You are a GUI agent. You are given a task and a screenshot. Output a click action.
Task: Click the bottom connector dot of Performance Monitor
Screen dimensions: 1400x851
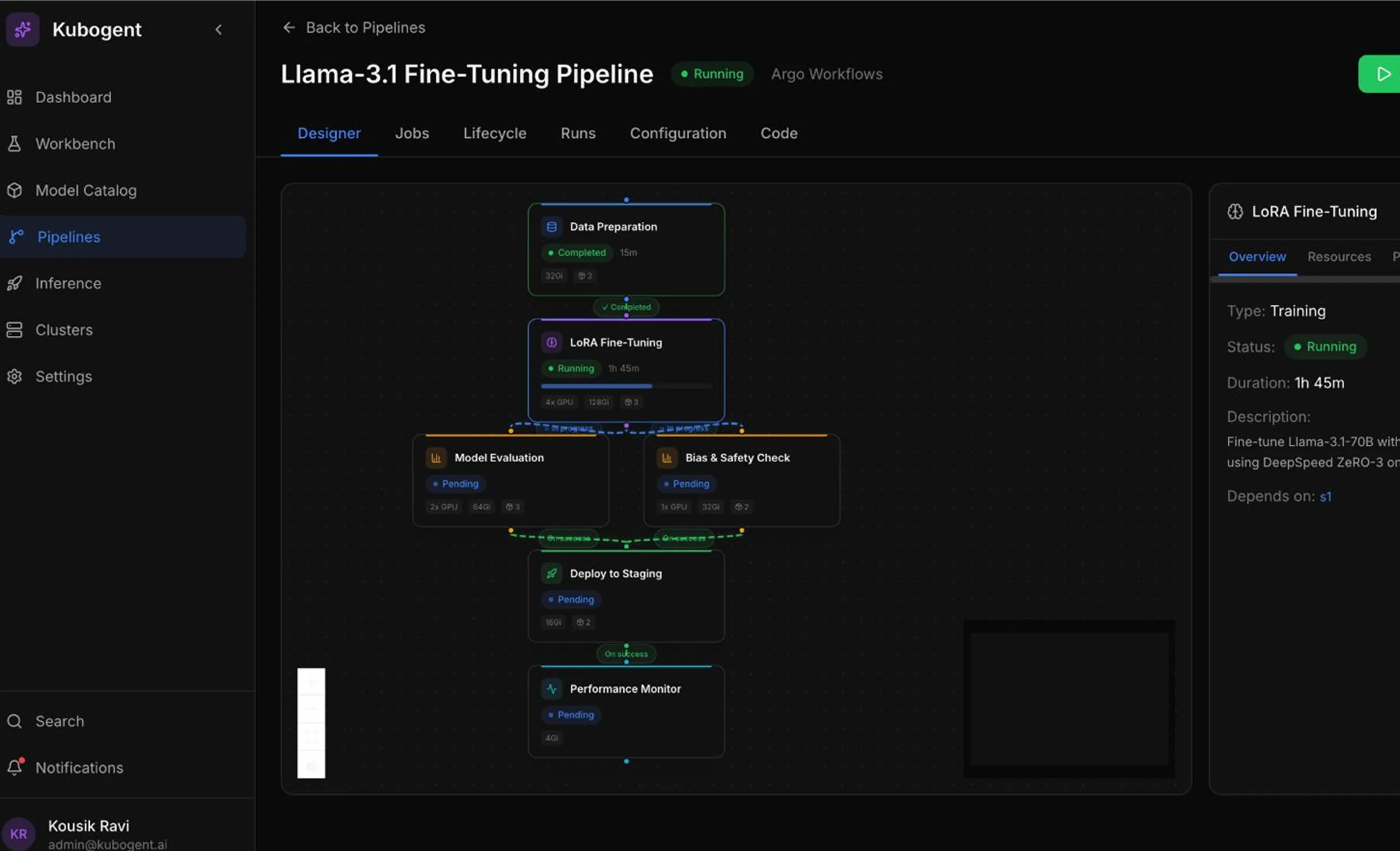[x=626, y=761]
